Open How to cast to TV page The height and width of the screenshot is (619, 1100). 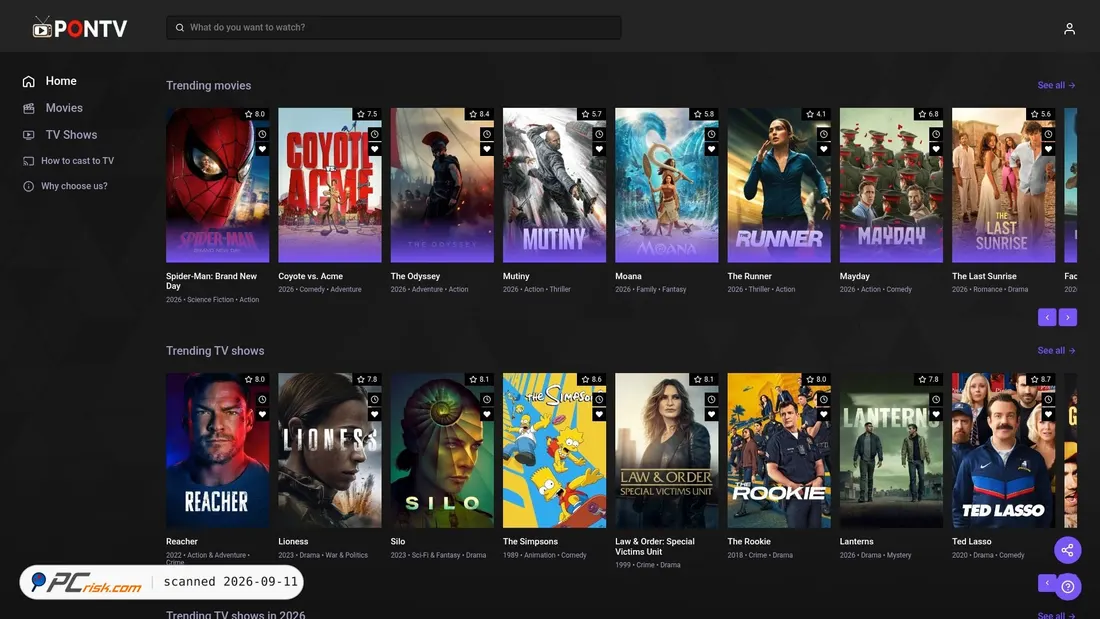tap(77, 161)
